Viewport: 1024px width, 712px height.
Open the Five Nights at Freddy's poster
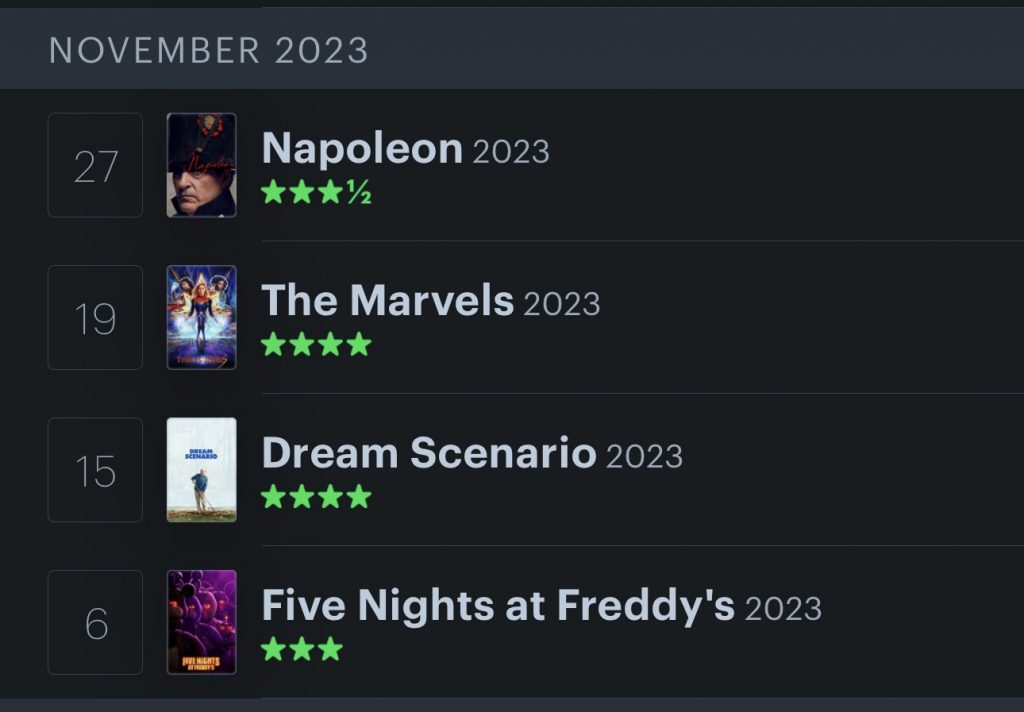(201, 623)
